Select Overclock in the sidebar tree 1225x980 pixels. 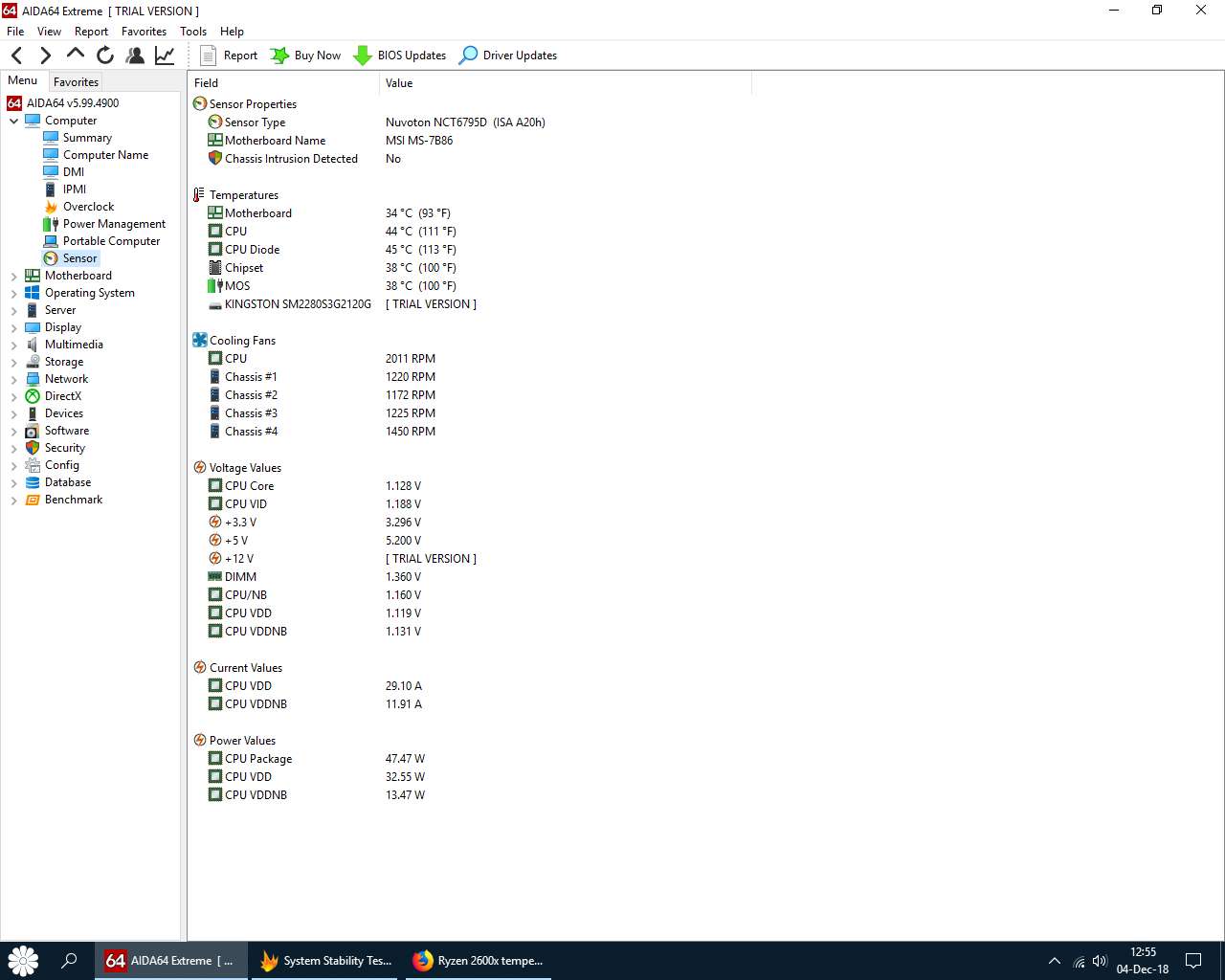pos(88,207)
